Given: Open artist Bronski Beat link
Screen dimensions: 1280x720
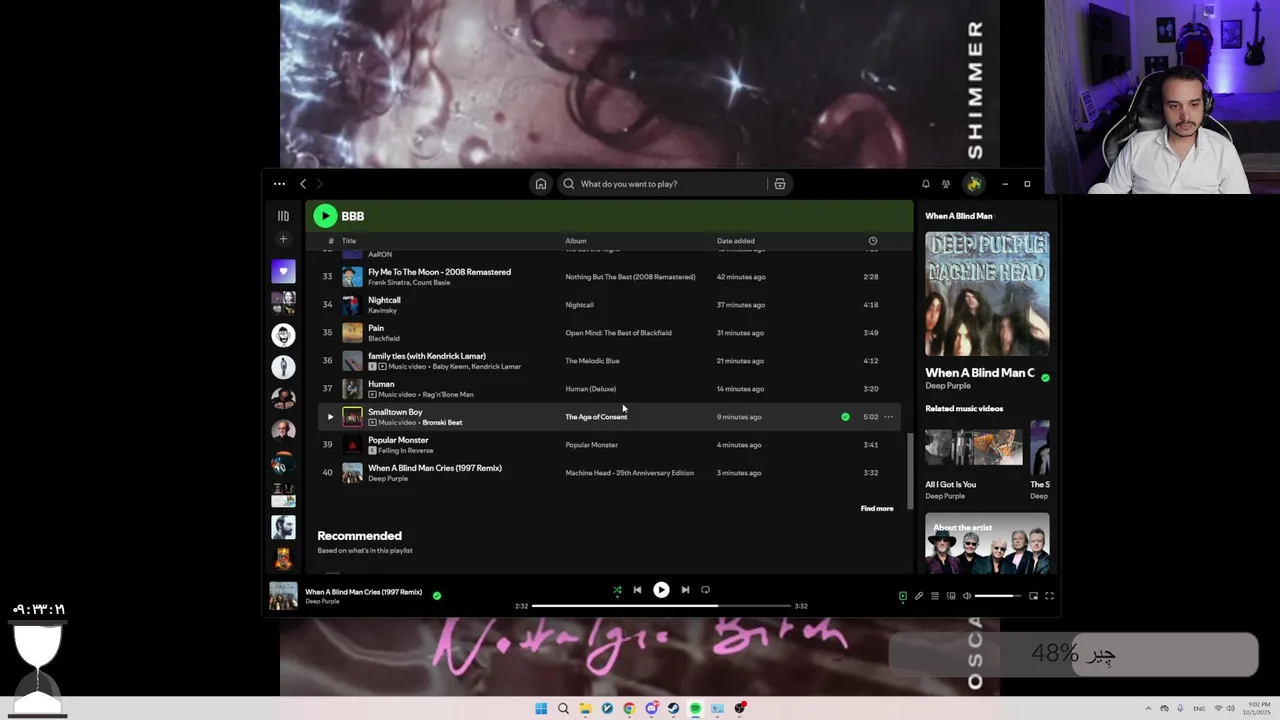Looking at the screenshot, I should [x=442, y=423].
